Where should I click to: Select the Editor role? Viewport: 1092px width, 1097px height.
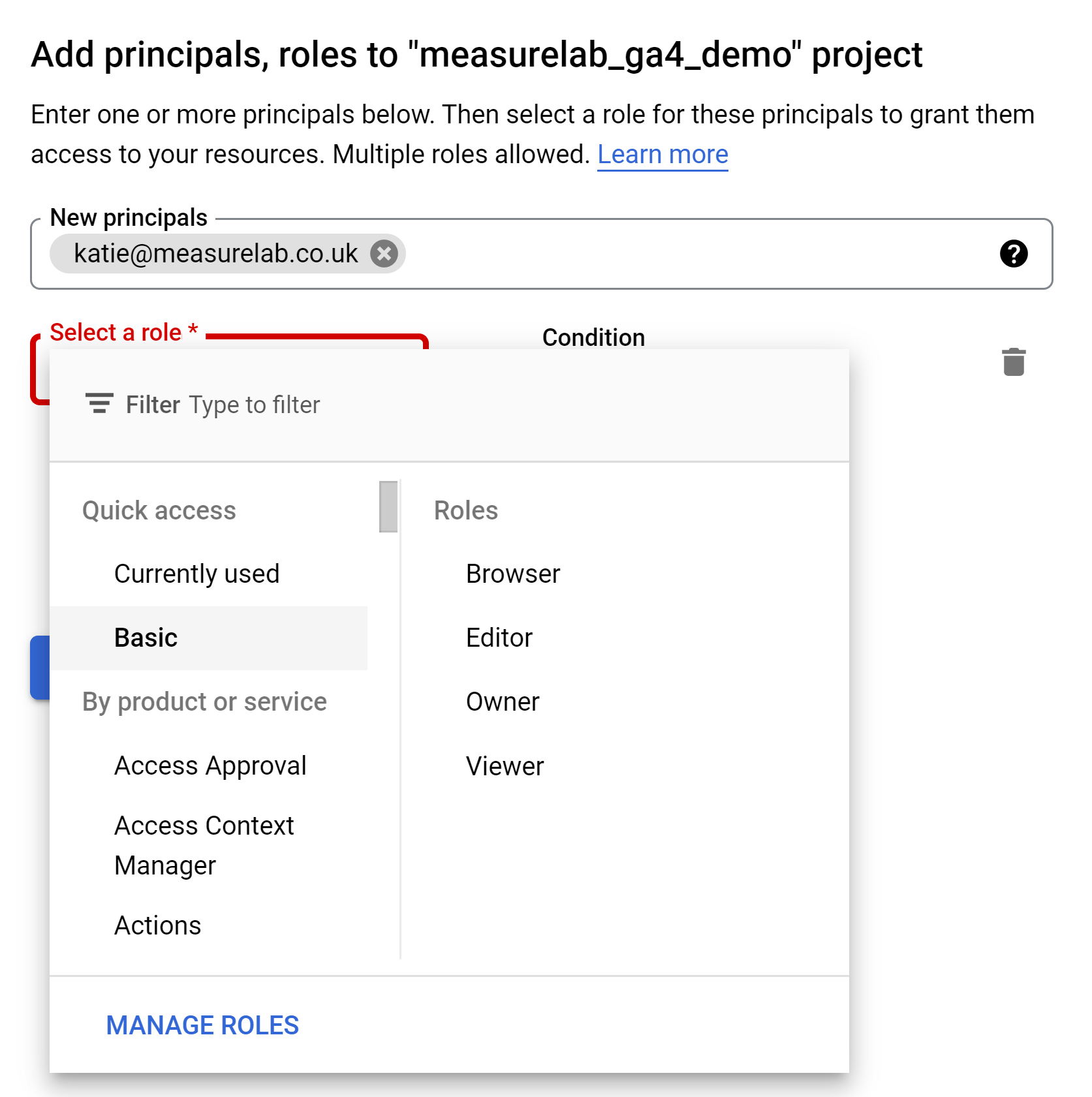tap(499, 638)
